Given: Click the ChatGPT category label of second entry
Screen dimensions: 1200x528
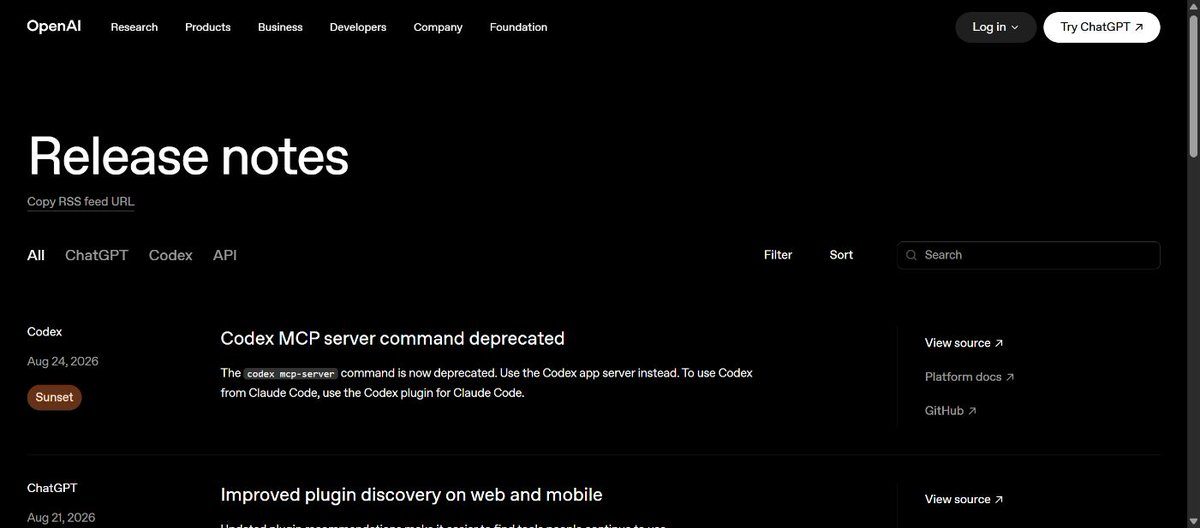Looking at the screenshot, I should point(52,488).
